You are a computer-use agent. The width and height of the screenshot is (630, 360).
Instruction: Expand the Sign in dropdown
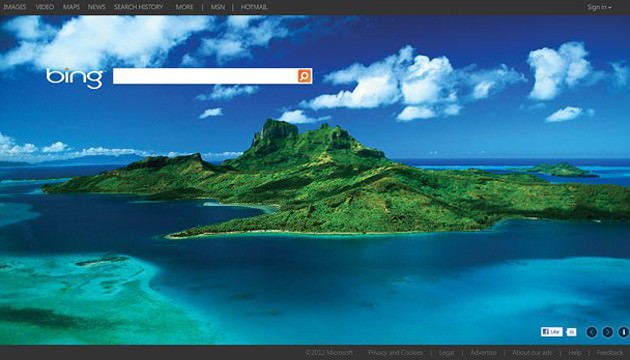tap(599, 7)
